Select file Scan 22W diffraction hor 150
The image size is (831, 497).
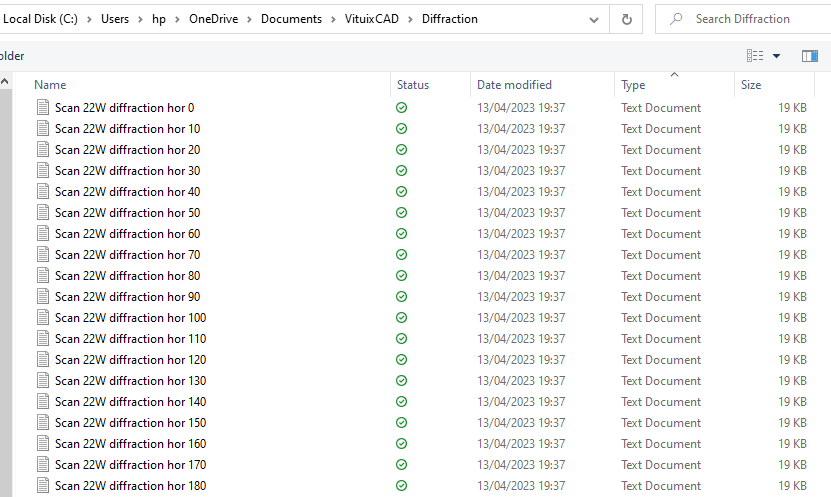pos(130,423)
